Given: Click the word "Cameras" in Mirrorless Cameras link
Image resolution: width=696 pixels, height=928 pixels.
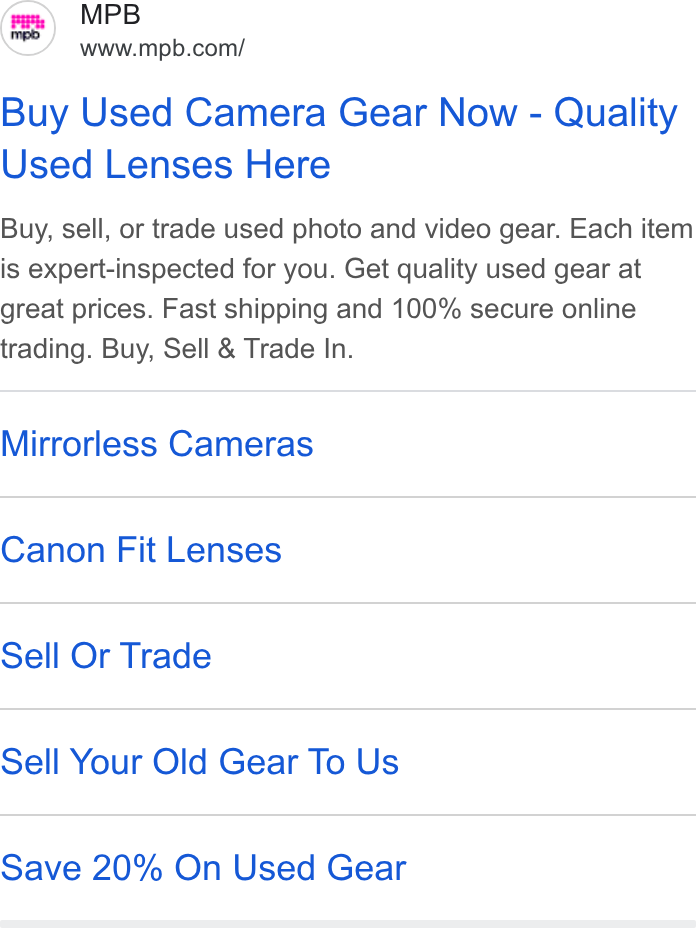Looking at the screenshot, I should pos(241,444).
